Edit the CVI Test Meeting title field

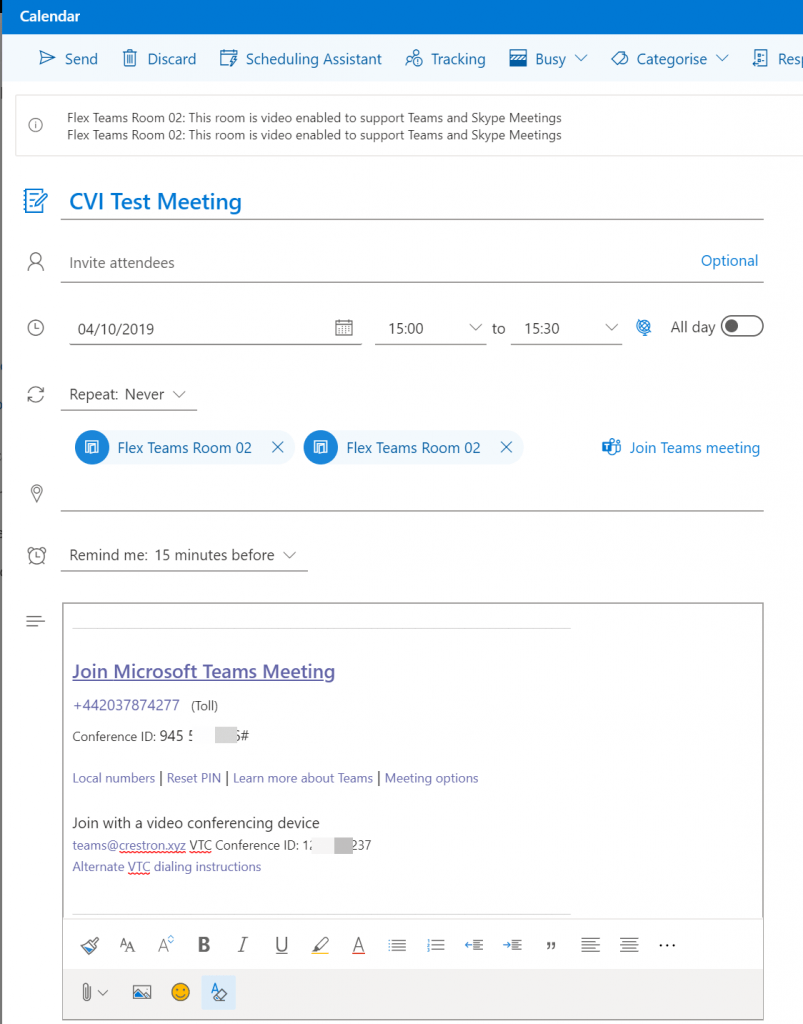pos(412,202)
